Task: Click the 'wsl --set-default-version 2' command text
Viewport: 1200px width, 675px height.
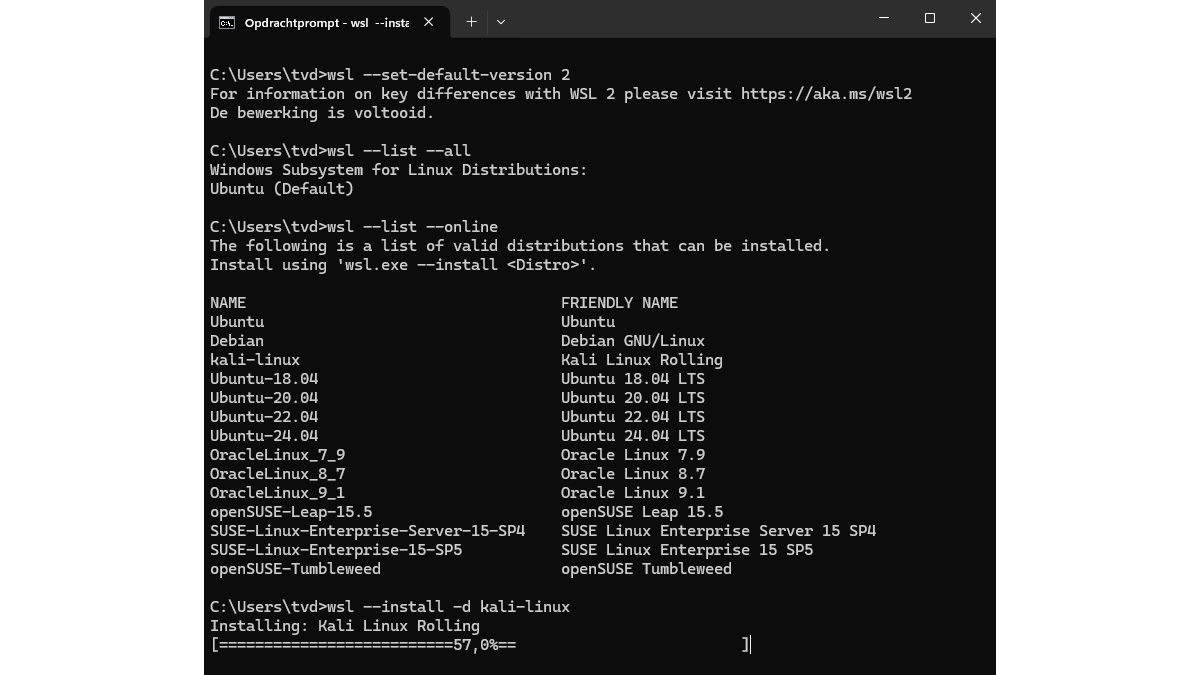Action: pyautogui.click(x=448, y=75)
